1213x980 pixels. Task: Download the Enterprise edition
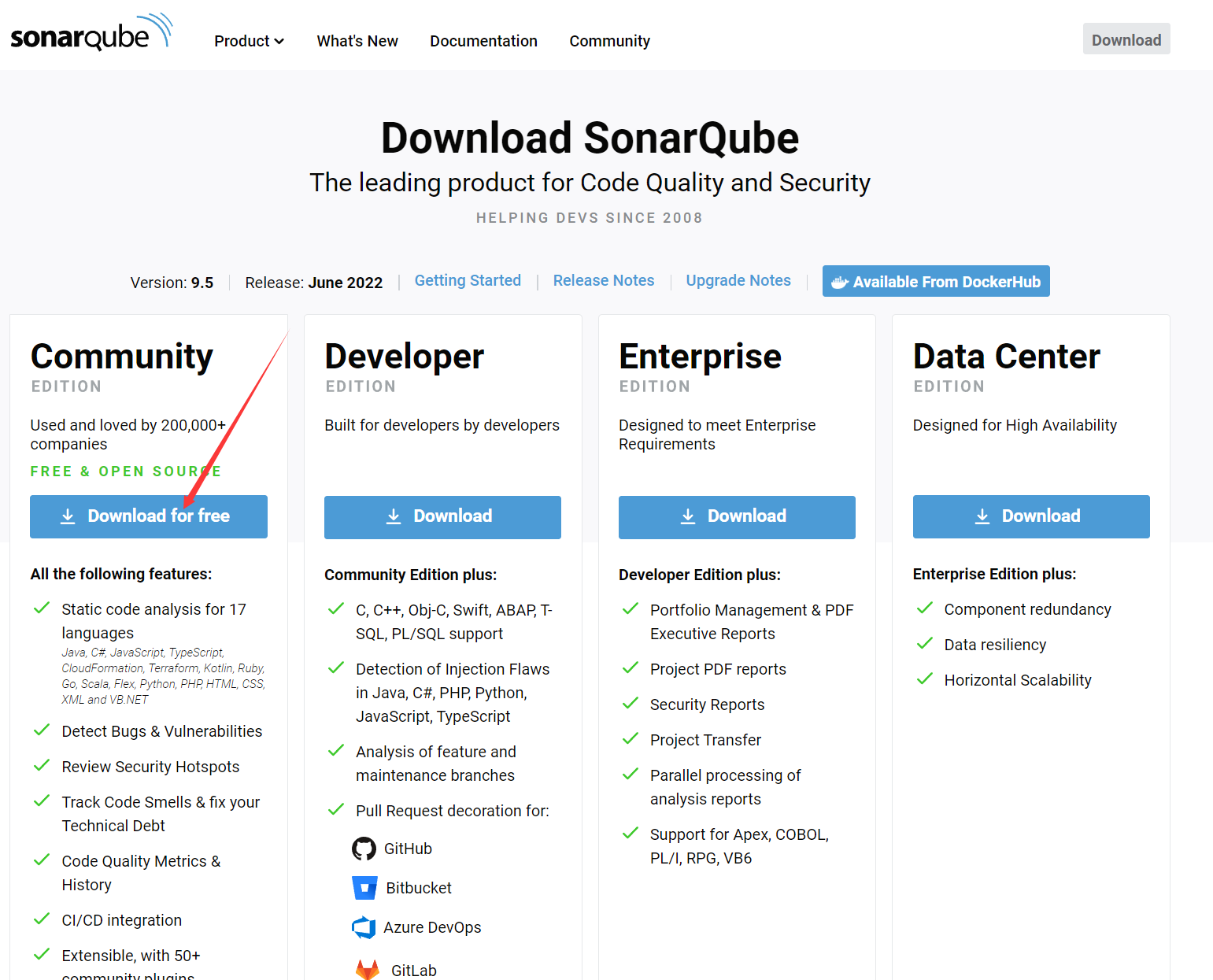pos(737,517)
